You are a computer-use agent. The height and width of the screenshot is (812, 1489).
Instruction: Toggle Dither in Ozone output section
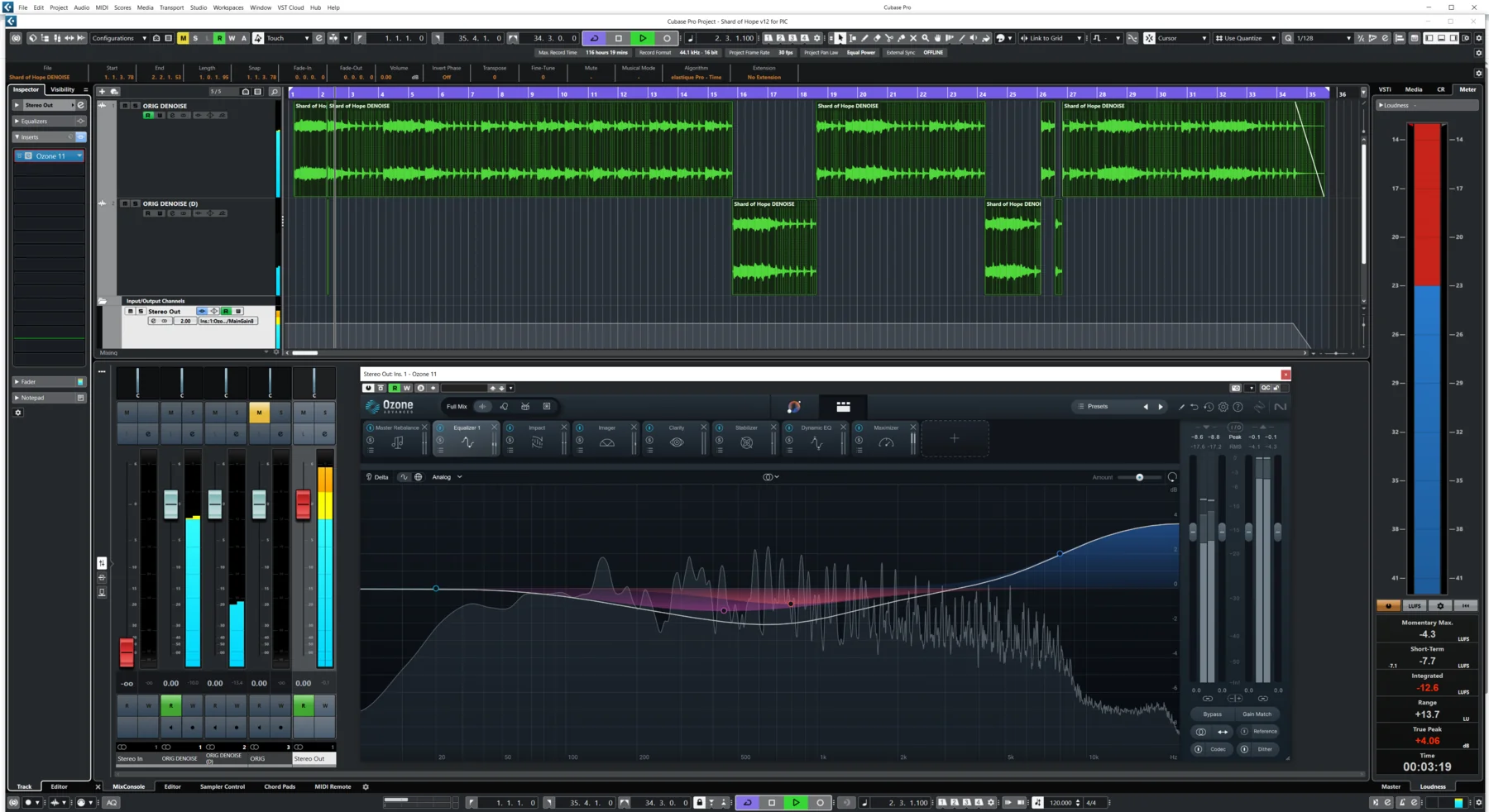coord(1257,749)
